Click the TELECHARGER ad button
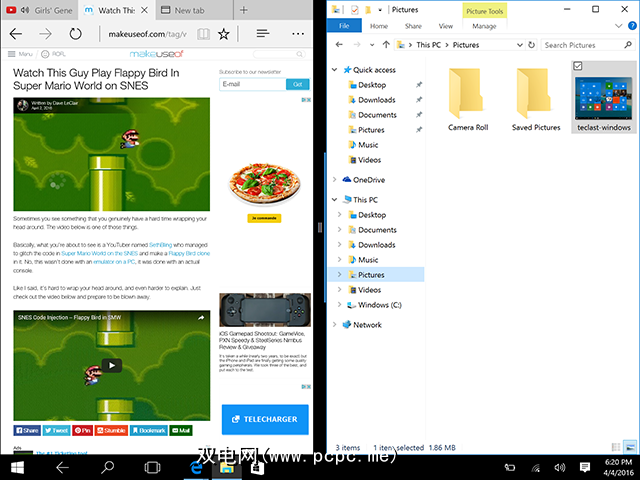Screen dimensions: 640x480 tap(265, 419)
